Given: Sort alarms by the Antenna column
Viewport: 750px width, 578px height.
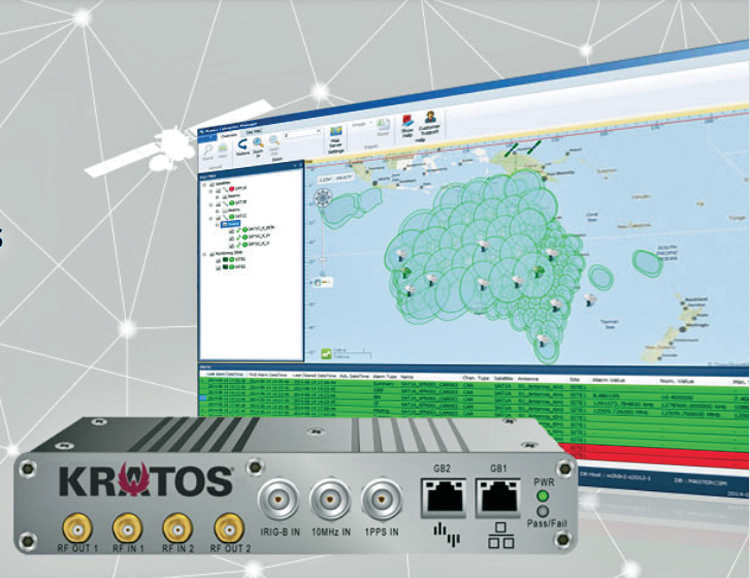Looking at the screenshot, I should click(528, 379).
